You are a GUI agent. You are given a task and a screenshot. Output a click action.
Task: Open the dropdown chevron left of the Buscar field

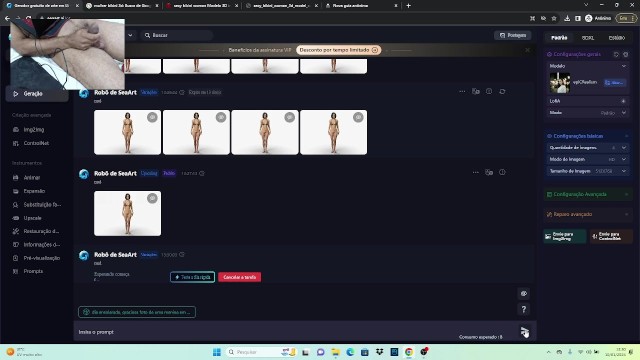(x=130, y=36)
